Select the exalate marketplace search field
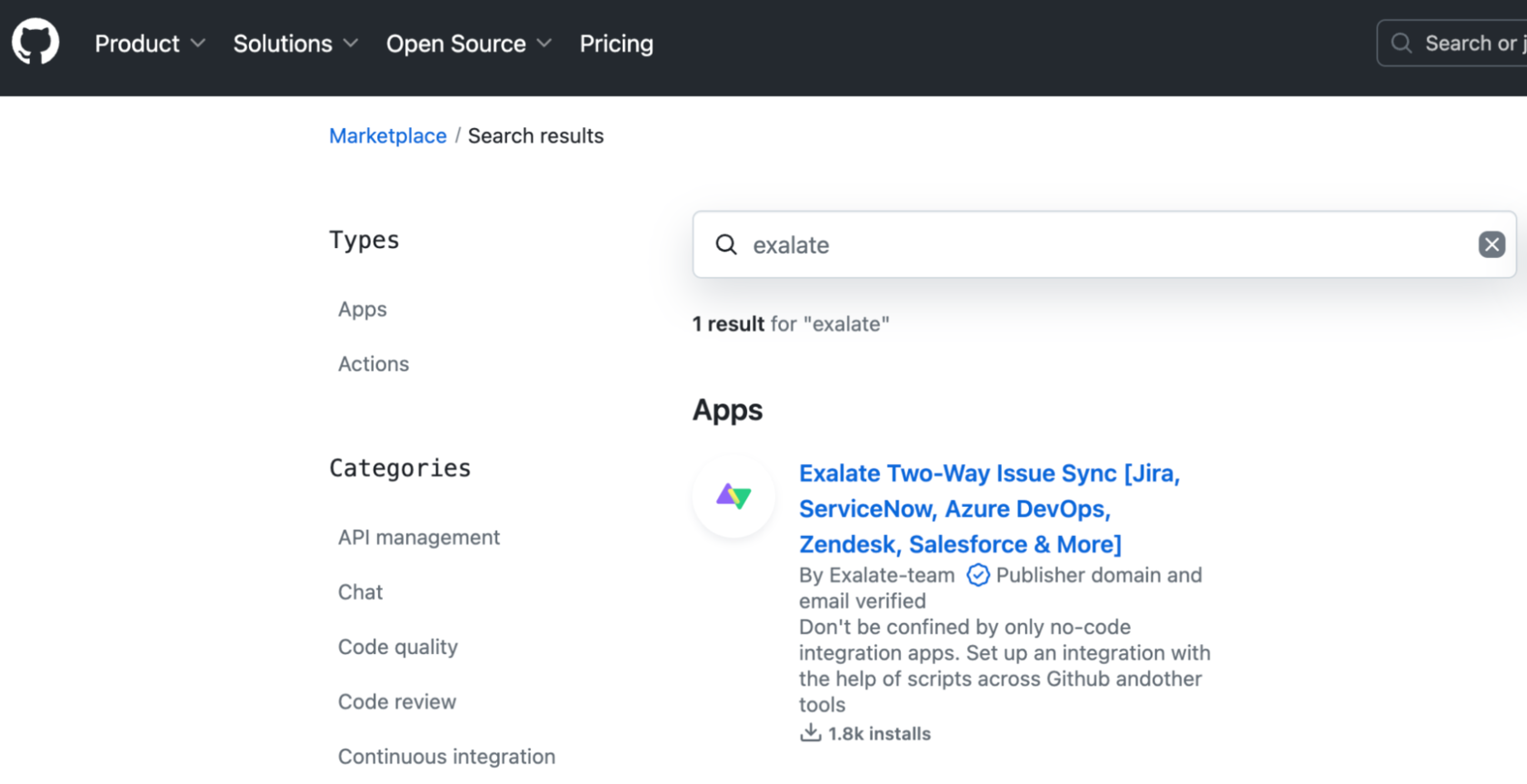 click(1104, 244)
